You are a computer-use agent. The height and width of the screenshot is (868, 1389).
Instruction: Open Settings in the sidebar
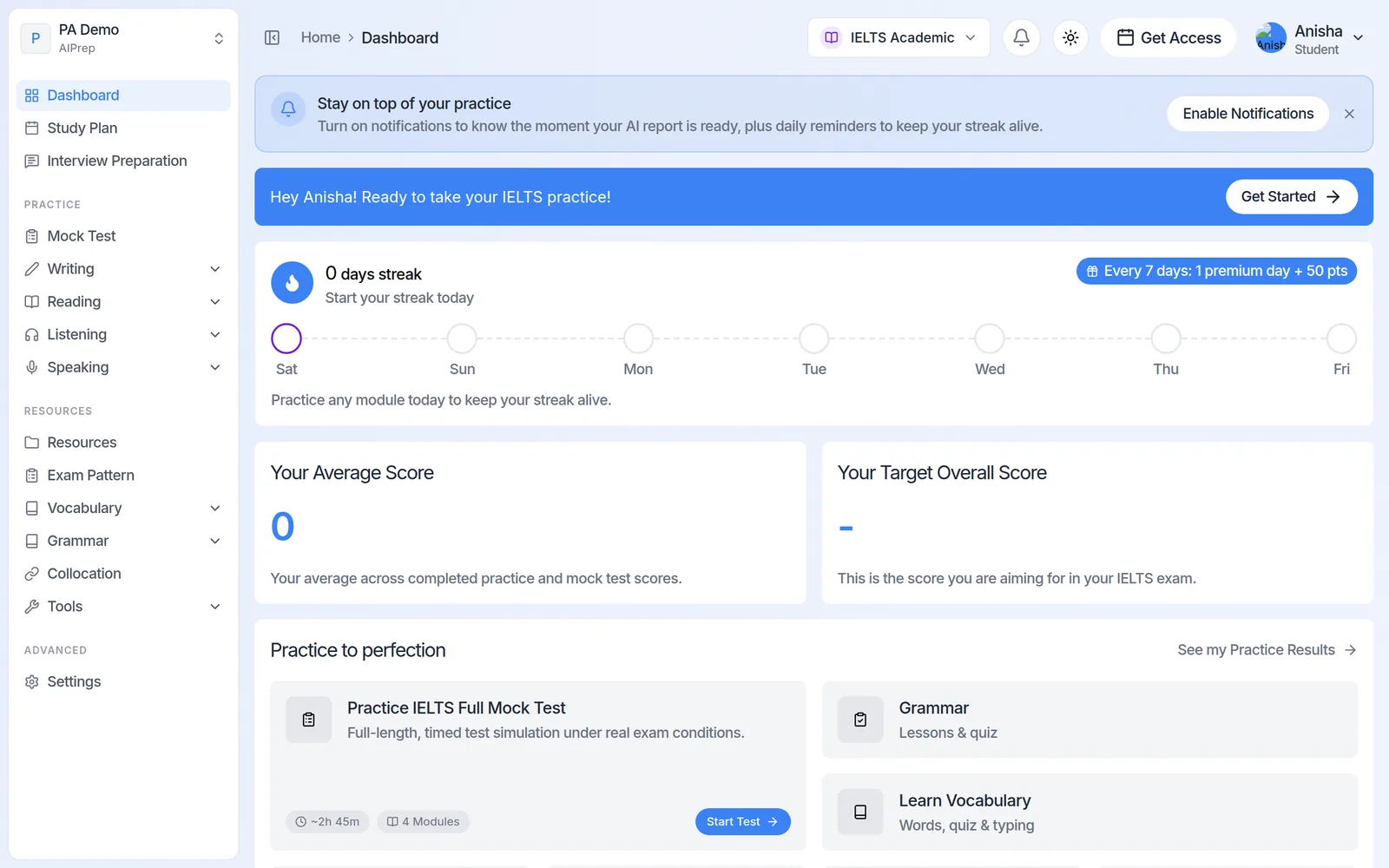[x=123, y=682]
